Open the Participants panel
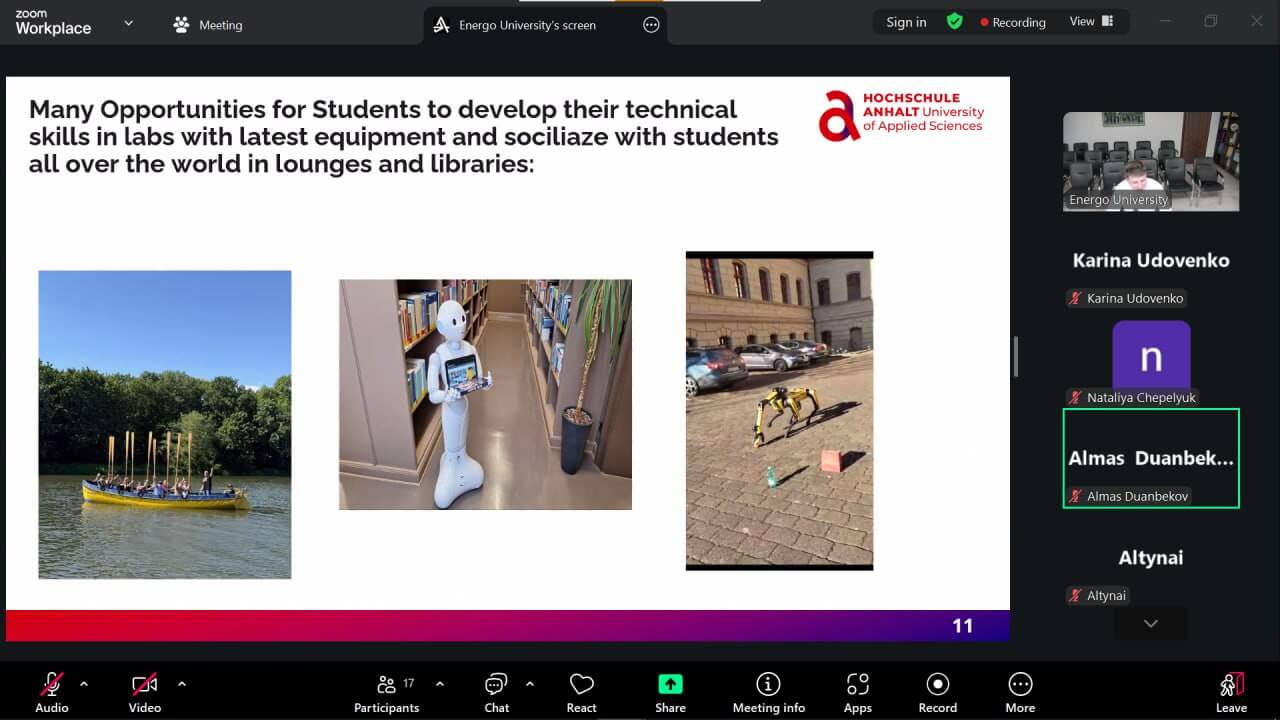This screenshot has width=1280, height=720. [386, 692]
